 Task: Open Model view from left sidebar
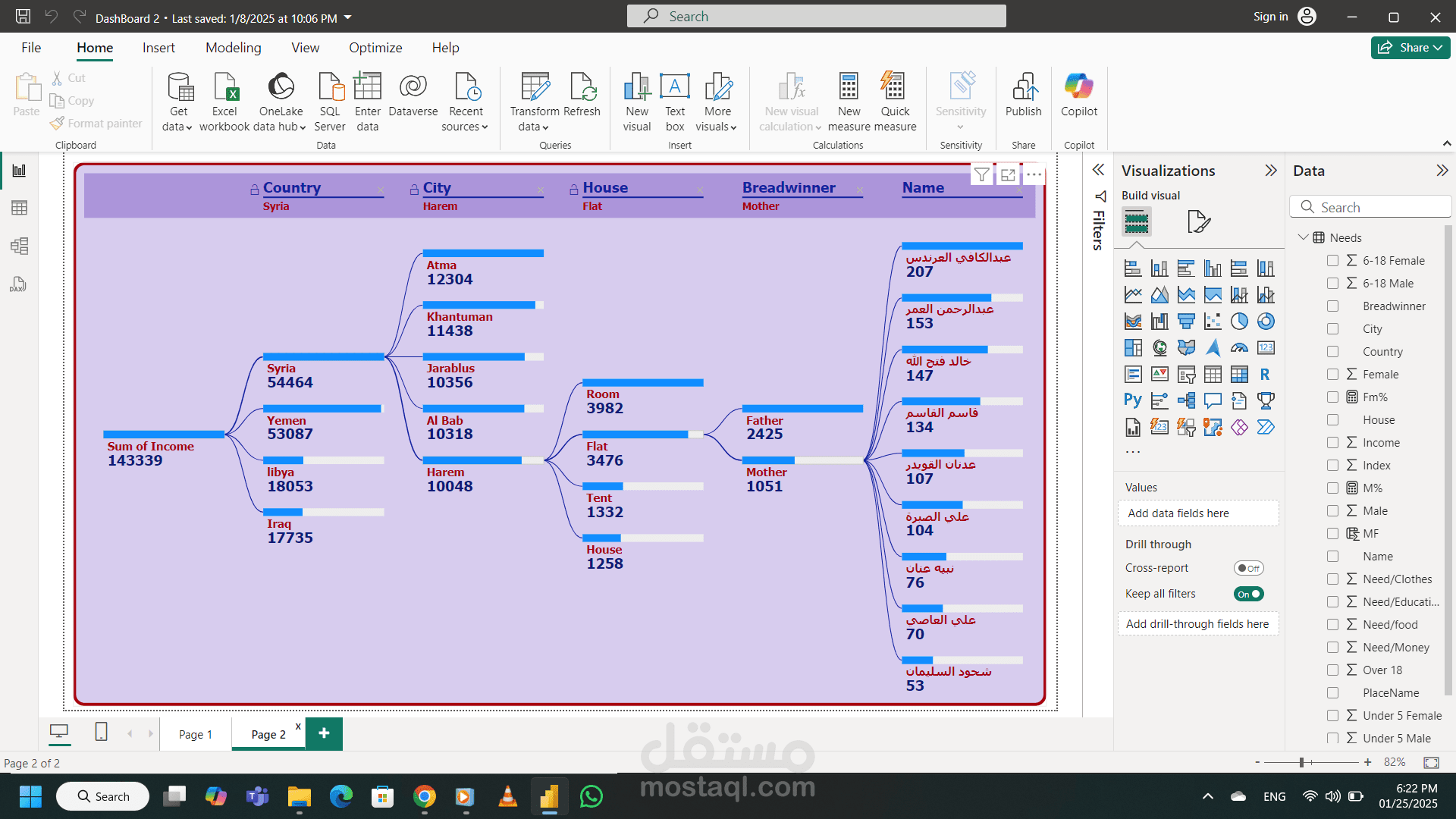[19, 246]
